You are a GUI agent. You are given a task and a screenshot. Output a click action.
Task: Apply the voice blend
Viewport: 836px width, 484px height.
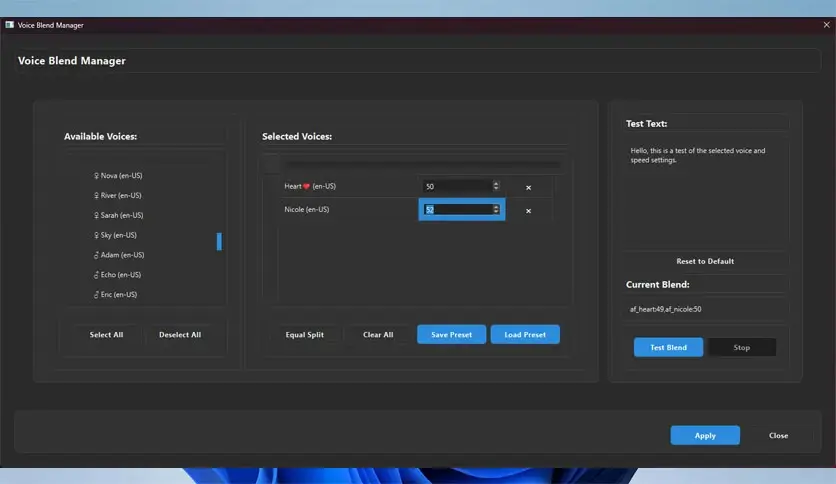pyautogui.click(x=705, y=435)
